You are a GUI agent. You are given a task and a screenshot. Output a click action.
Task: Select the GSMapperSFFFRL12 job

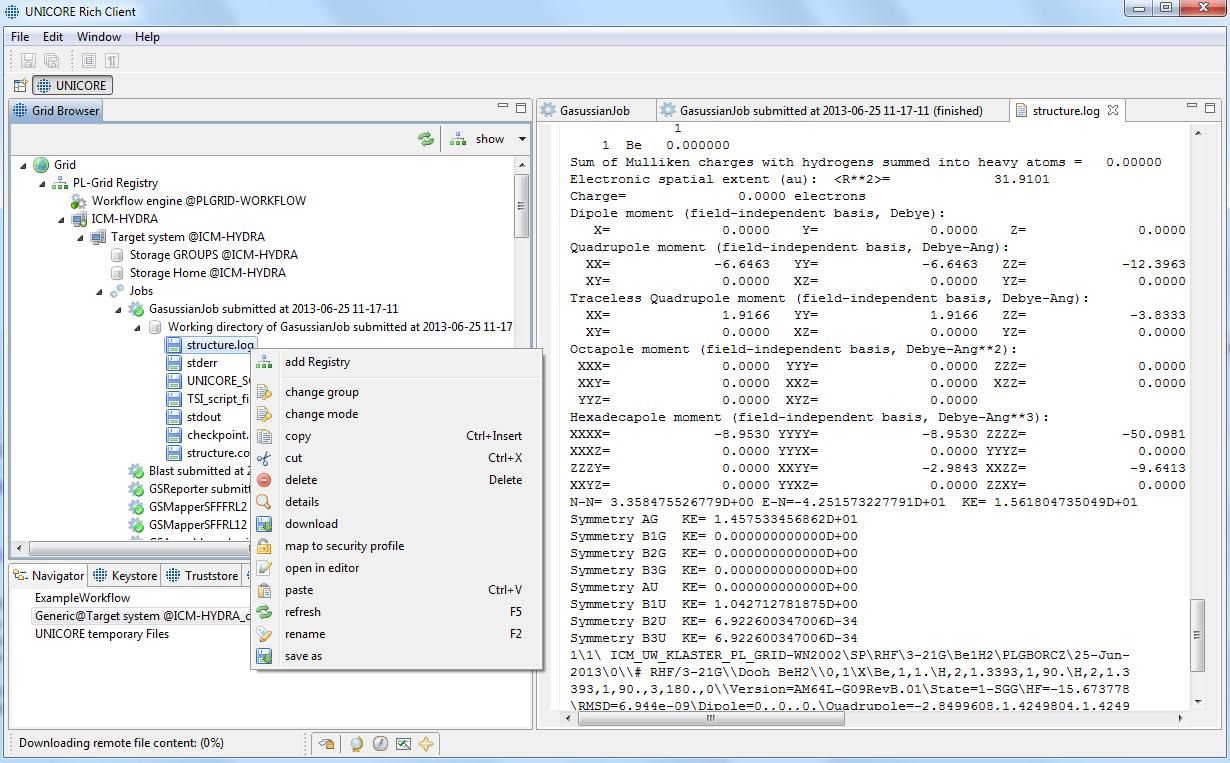point(198,525)
